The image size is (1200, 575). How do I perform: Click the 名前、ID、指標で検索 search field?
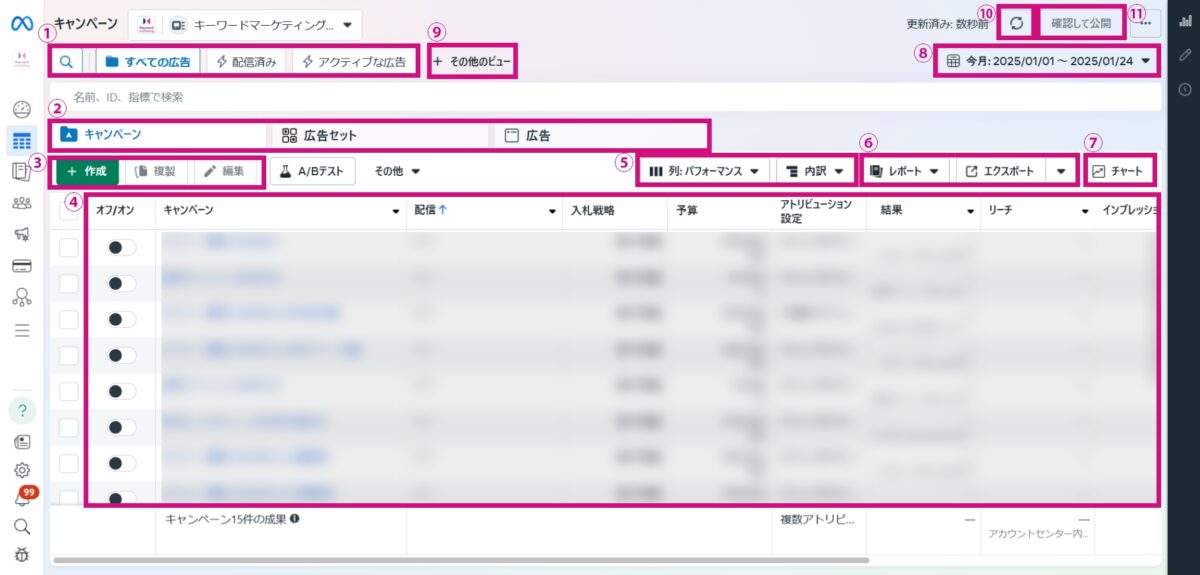coord(400,98)
